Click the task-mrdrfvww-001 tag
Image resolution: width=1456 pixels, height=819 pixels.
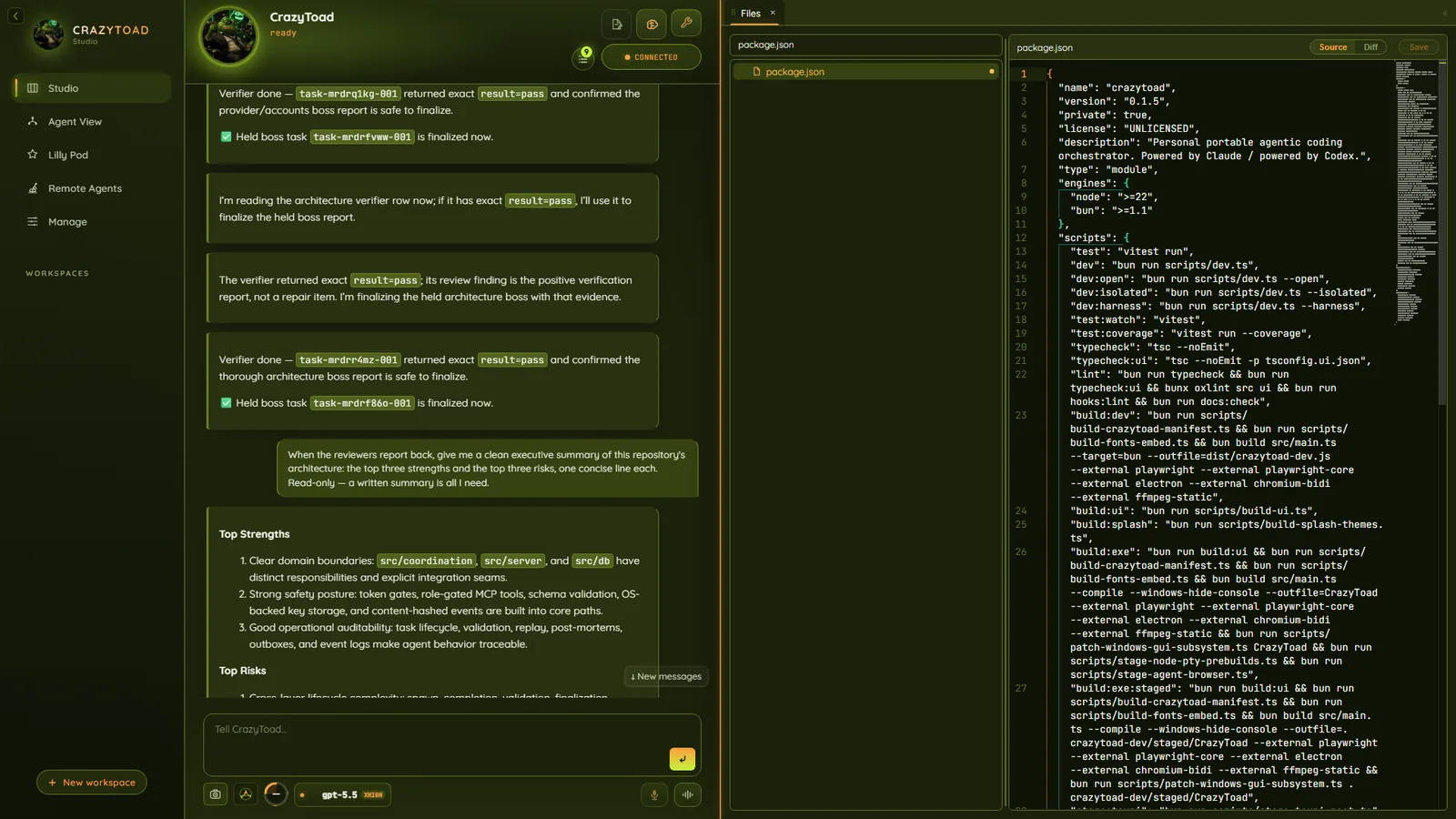pyautogui.click(x=362, y=136)
